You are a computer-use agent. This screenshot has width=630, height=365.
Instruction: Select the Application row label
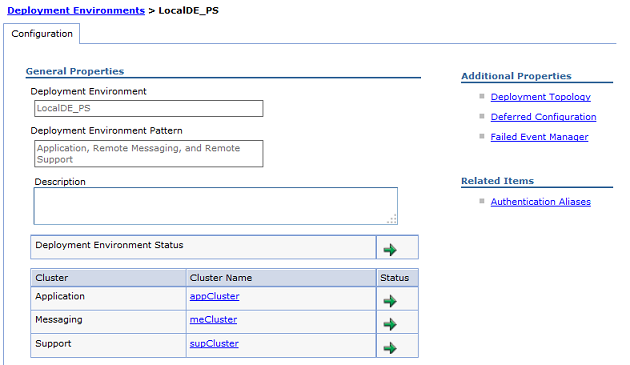(60, 296)
